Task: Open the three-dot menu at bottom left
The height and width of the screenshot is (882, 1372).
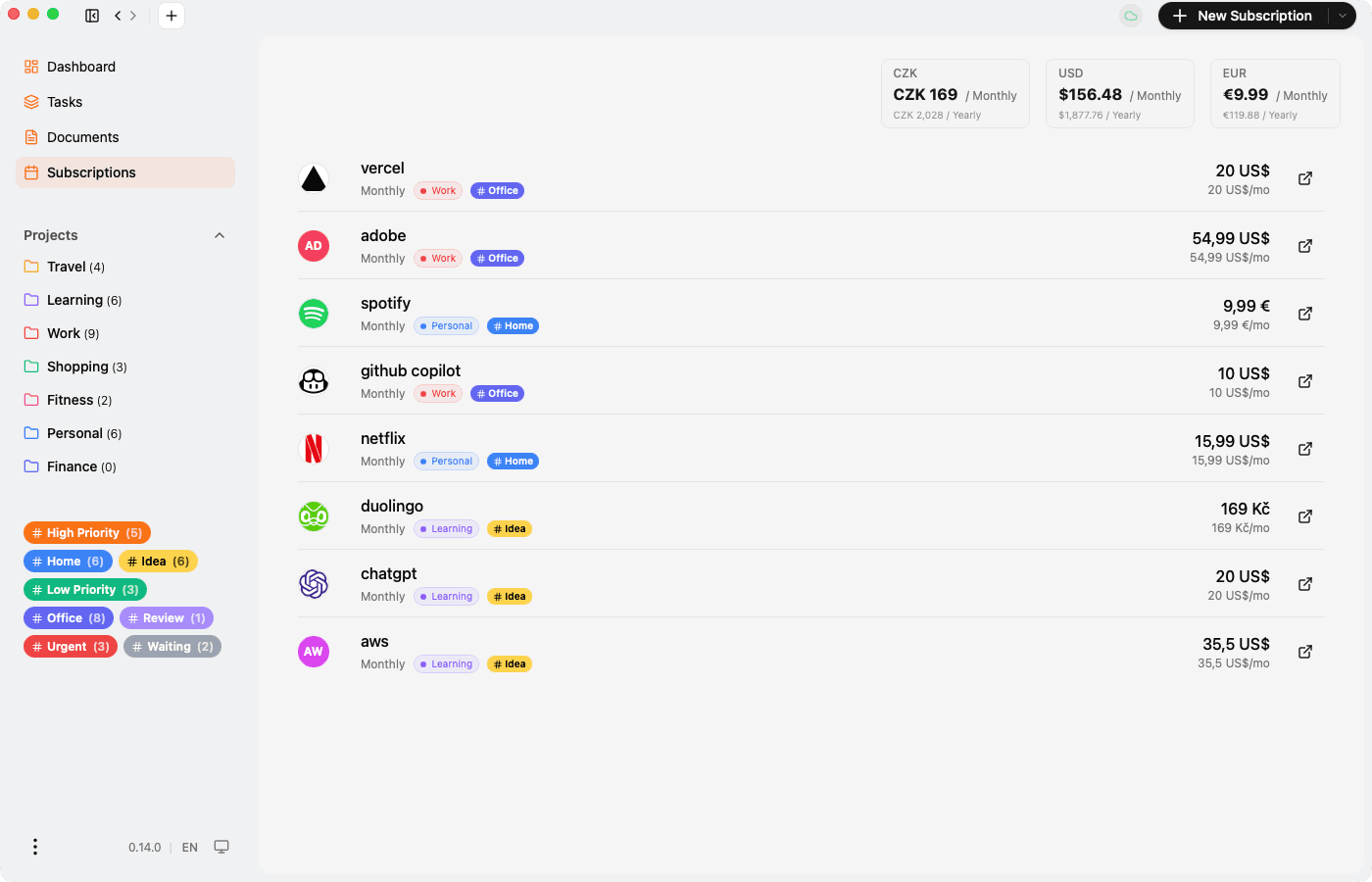Action: [x=35, y=846]
